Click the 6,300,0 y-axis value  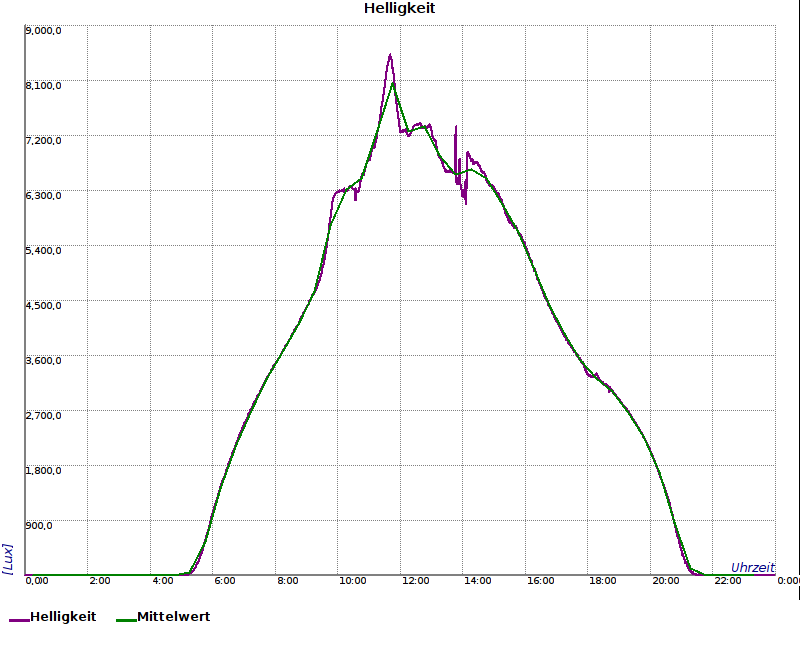43,196
